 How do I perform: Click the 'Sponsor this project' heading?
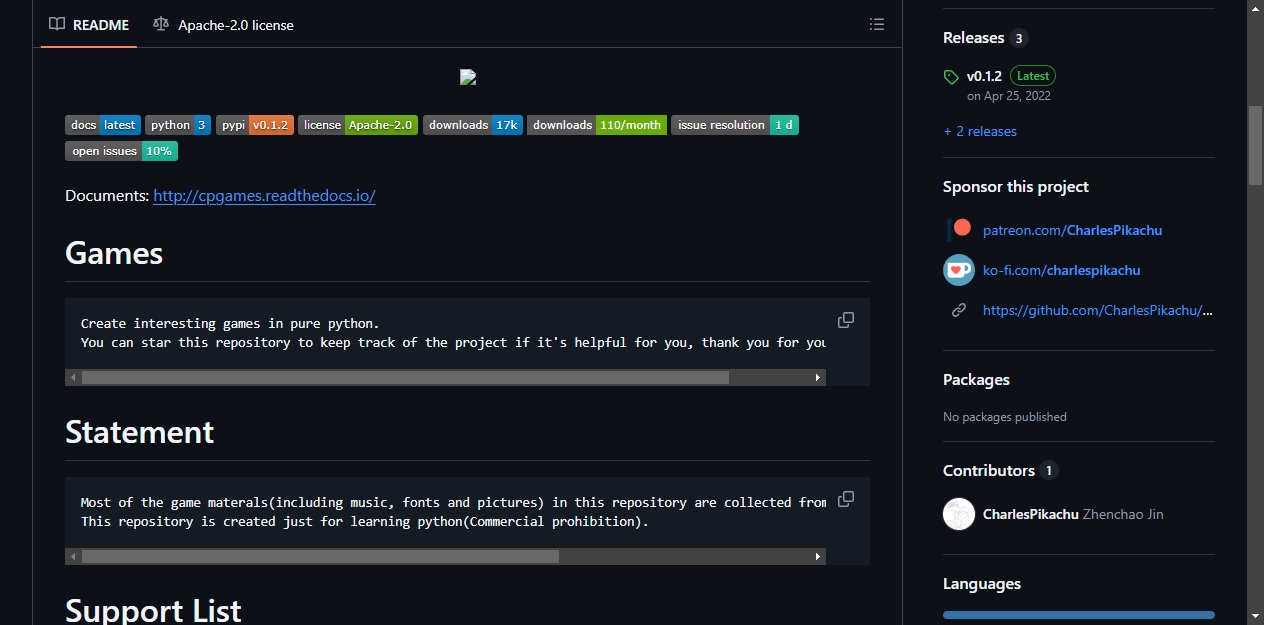click(x=1016, y=187)
